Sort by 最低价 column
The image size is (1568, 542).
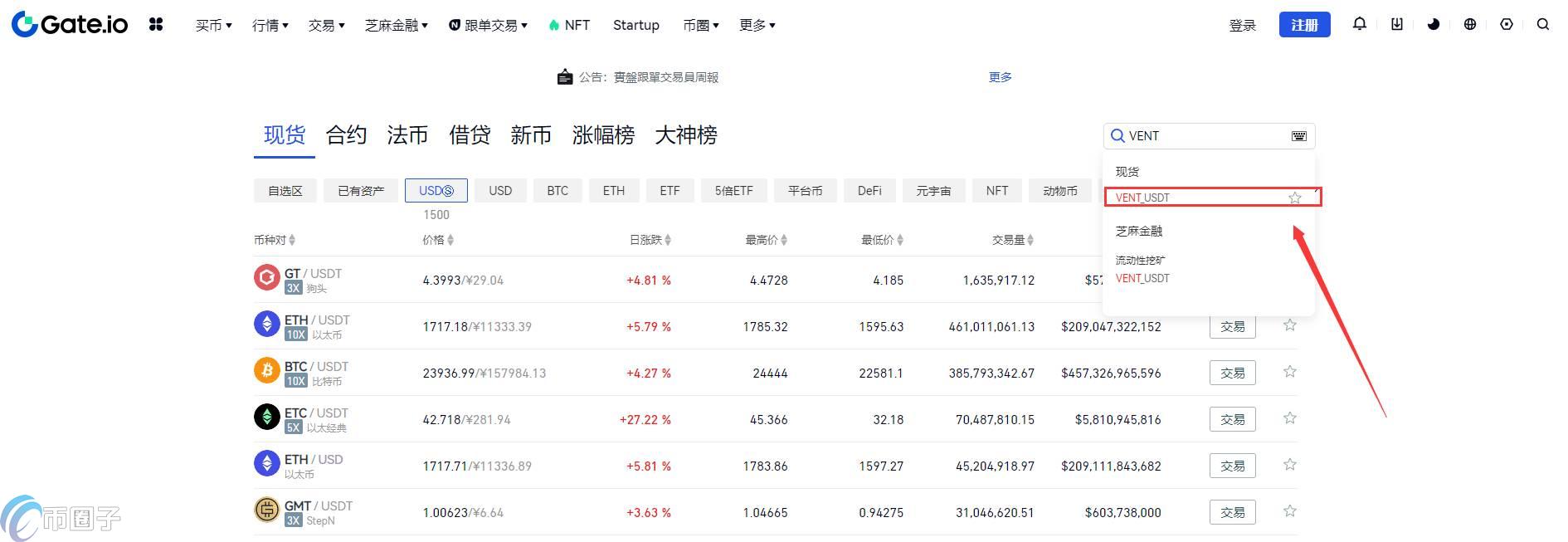883,240
